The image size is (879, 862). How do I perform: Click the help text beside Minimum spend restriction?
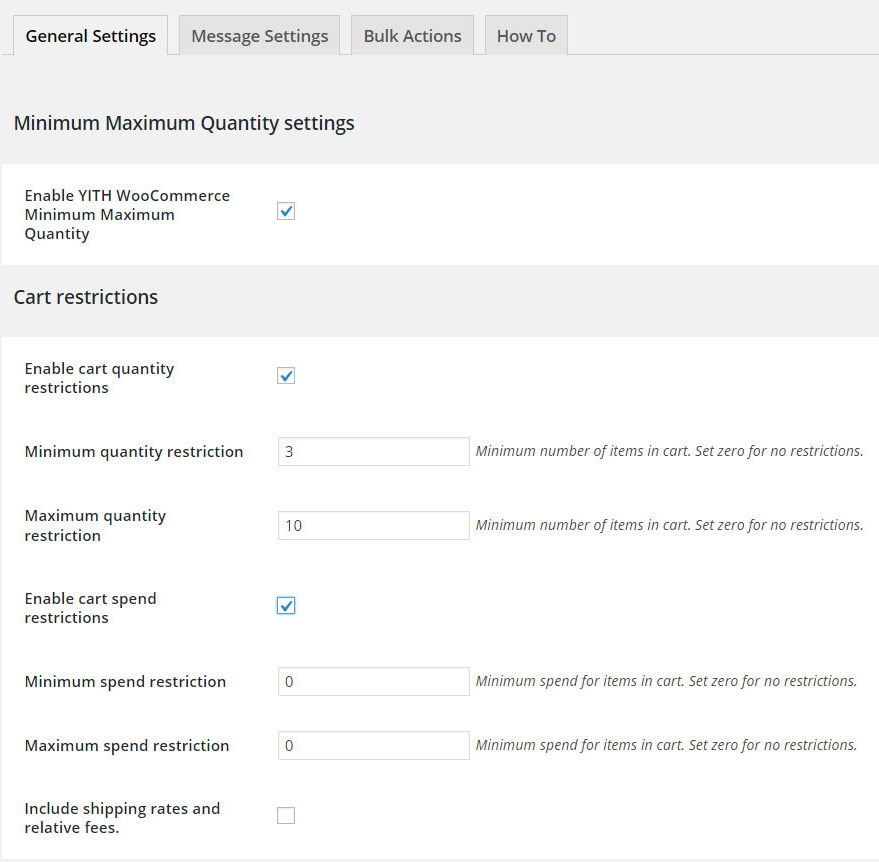tap(666, 682)
